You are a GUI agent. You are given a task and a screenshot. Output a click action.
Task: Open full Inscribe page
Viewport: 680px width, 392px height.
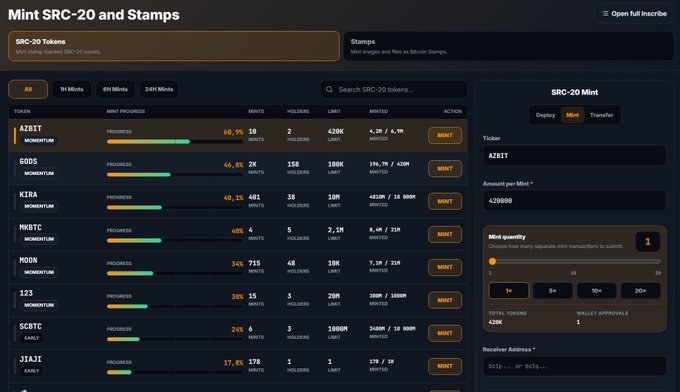pos(634,13)
